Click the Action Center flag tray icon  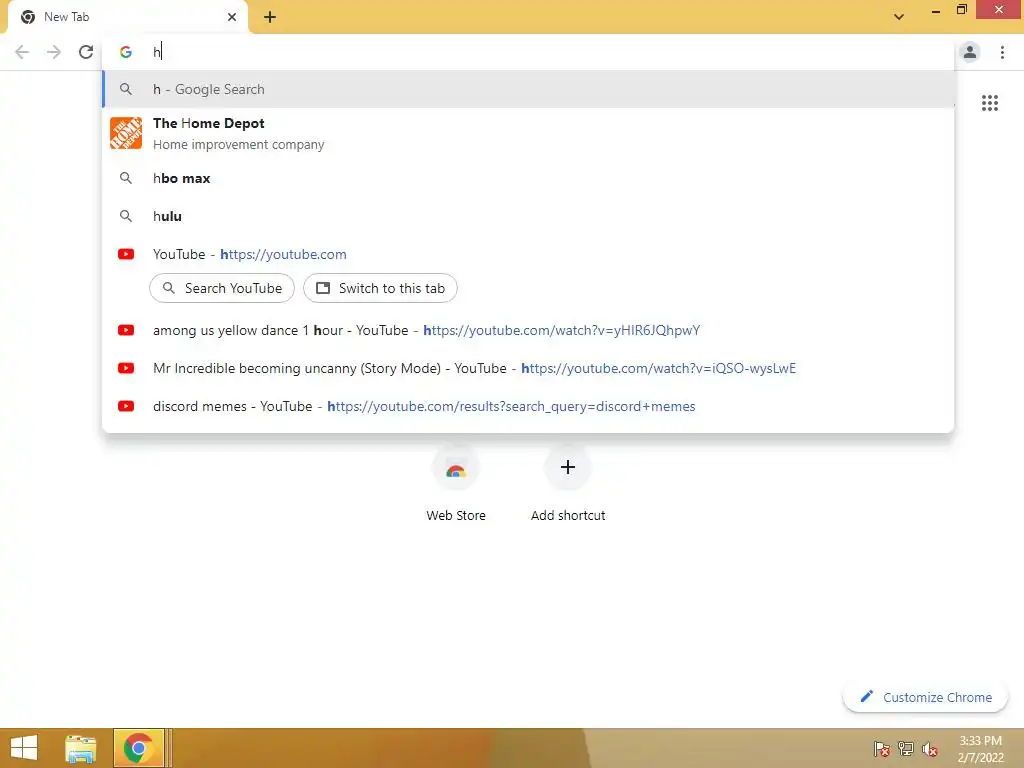882,749
